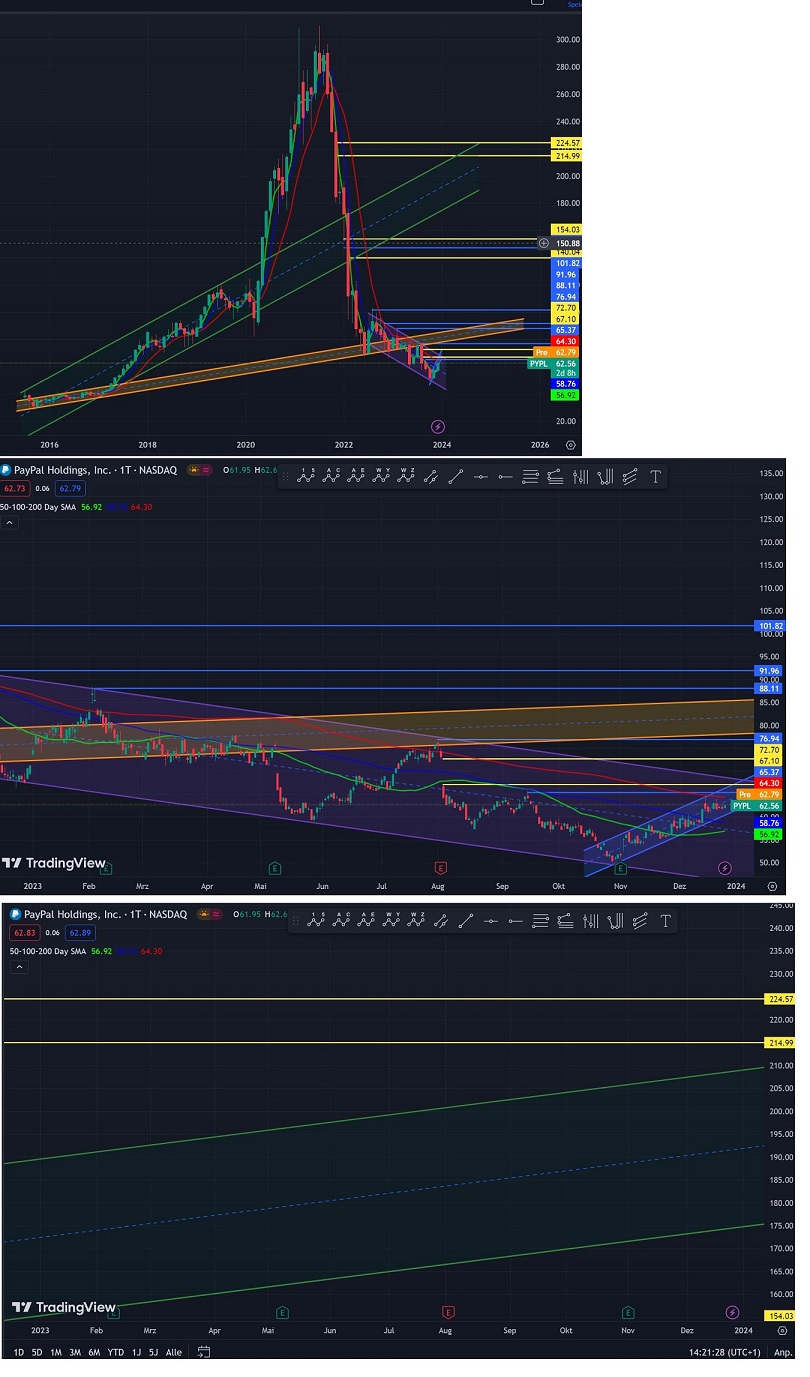Click the plus crosshair icon at 150.88
The width and height of the screenshot is (810, 1377).
pyautogui.click(x=544, y=243)
